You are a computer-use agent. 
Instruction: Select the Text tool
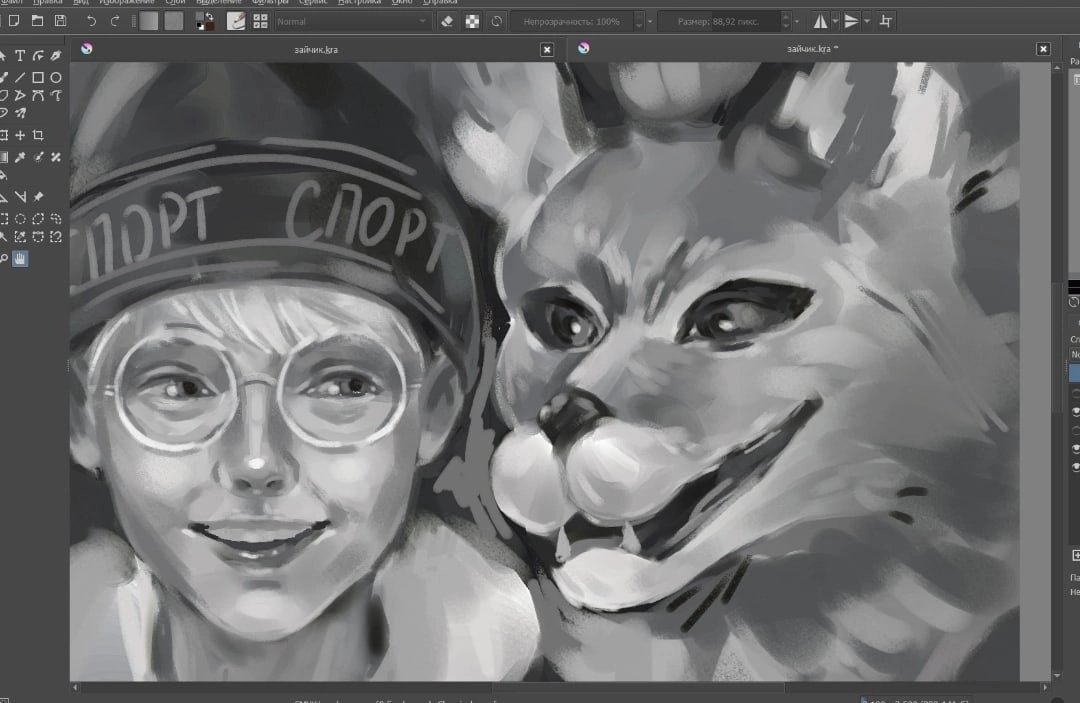point(20,56)
